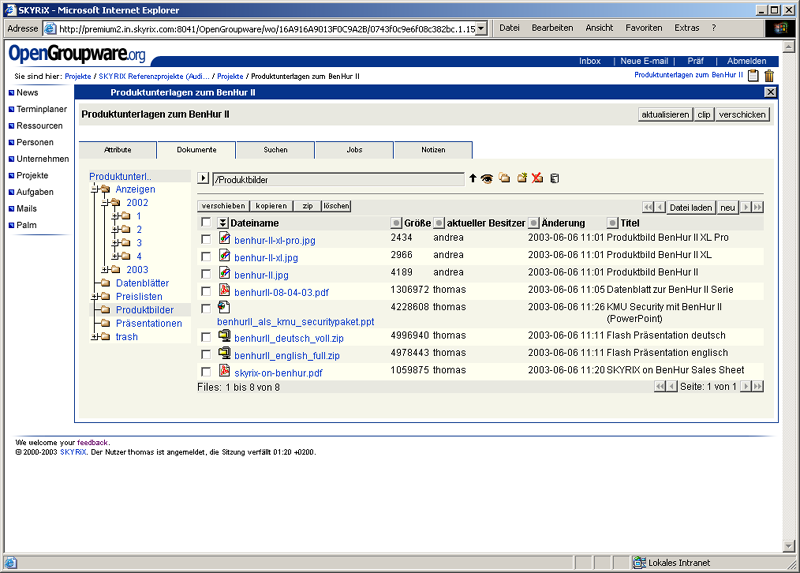
Task: Expand the trash folder tree node
Action: coord(94,337)
